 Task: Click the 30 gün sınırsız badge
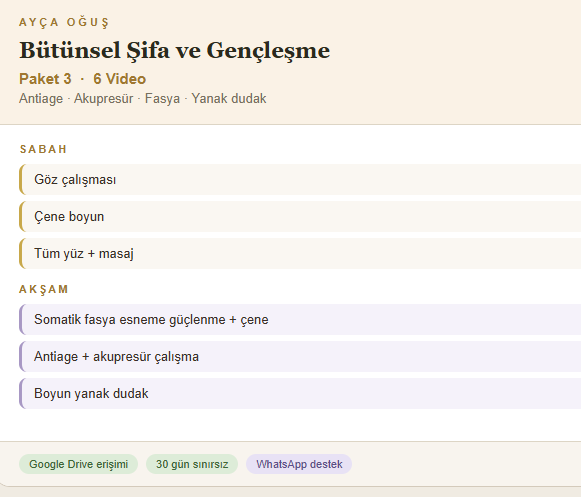(x=192, y=464)
